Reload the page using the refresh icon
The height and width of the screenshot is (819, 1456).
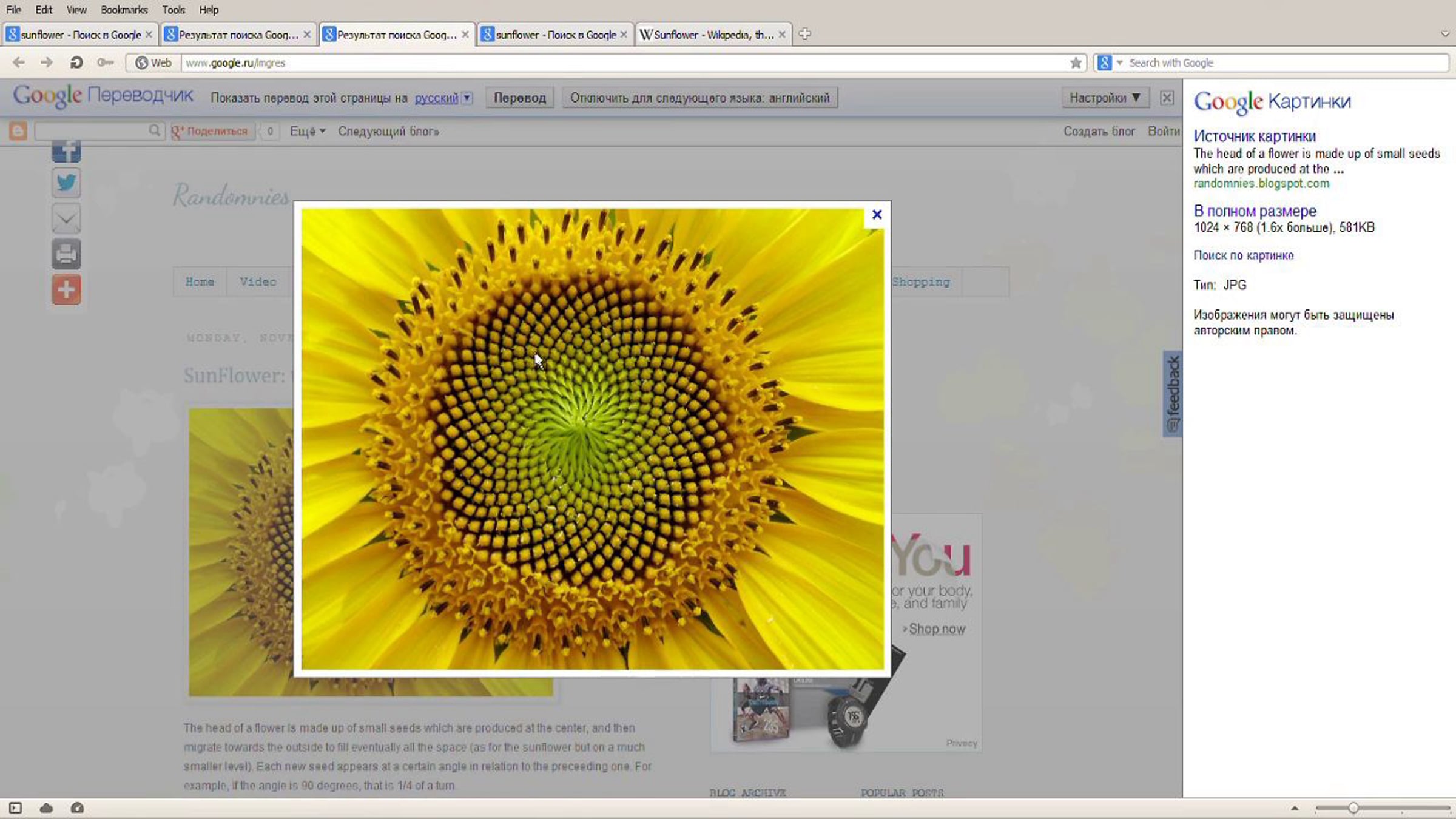coord(76,62)
